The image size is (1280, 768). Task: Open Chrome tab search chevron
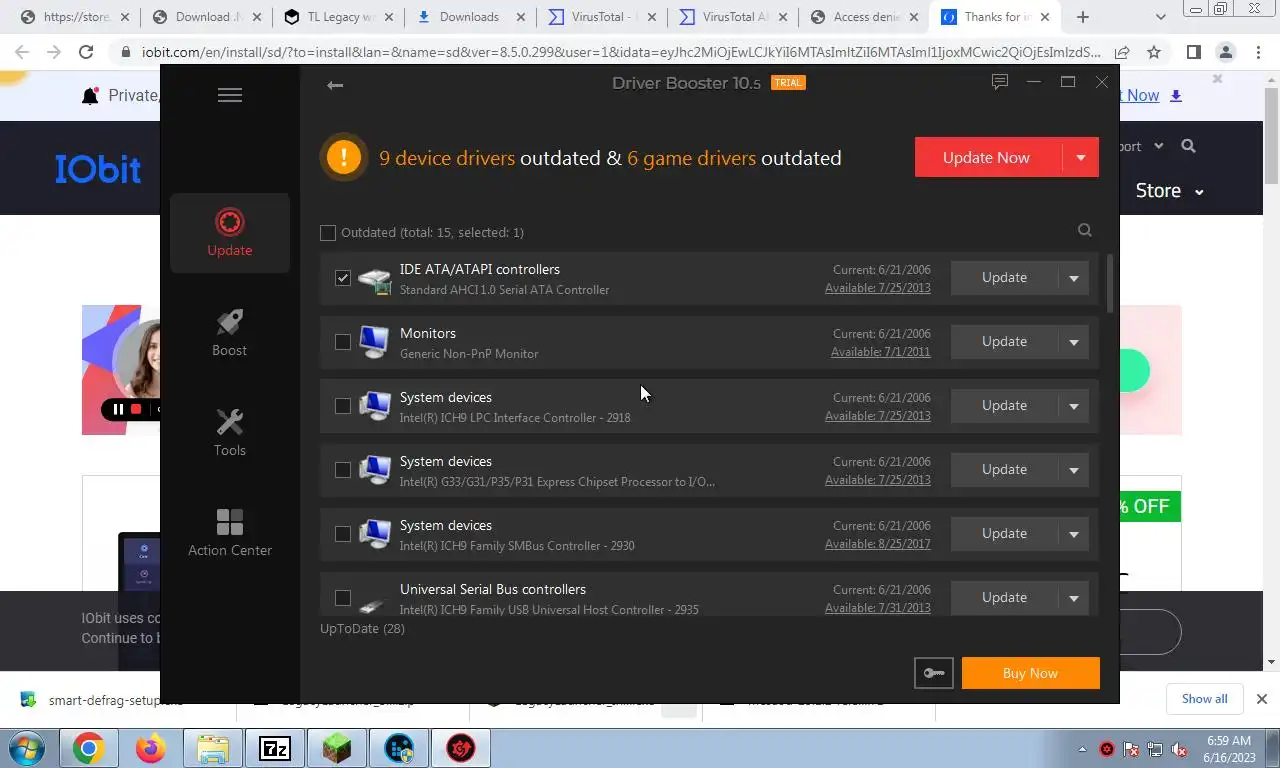pyautogui.click(x=1160, y=17)
